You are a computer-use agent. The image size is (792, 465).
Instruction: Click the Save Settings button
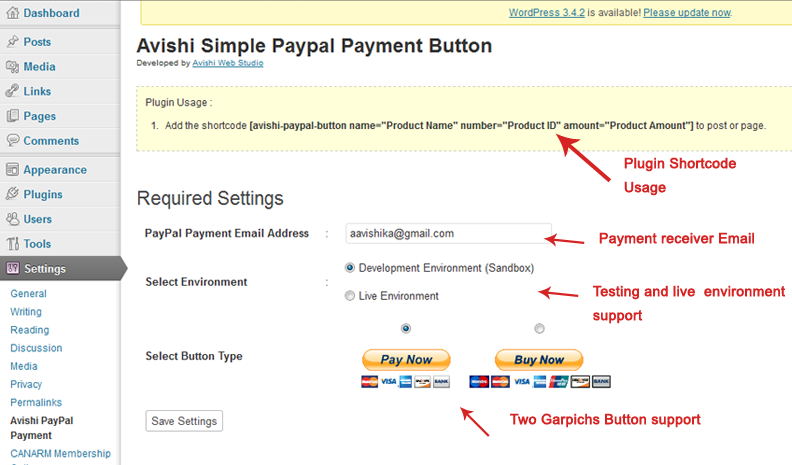point(184,421)
